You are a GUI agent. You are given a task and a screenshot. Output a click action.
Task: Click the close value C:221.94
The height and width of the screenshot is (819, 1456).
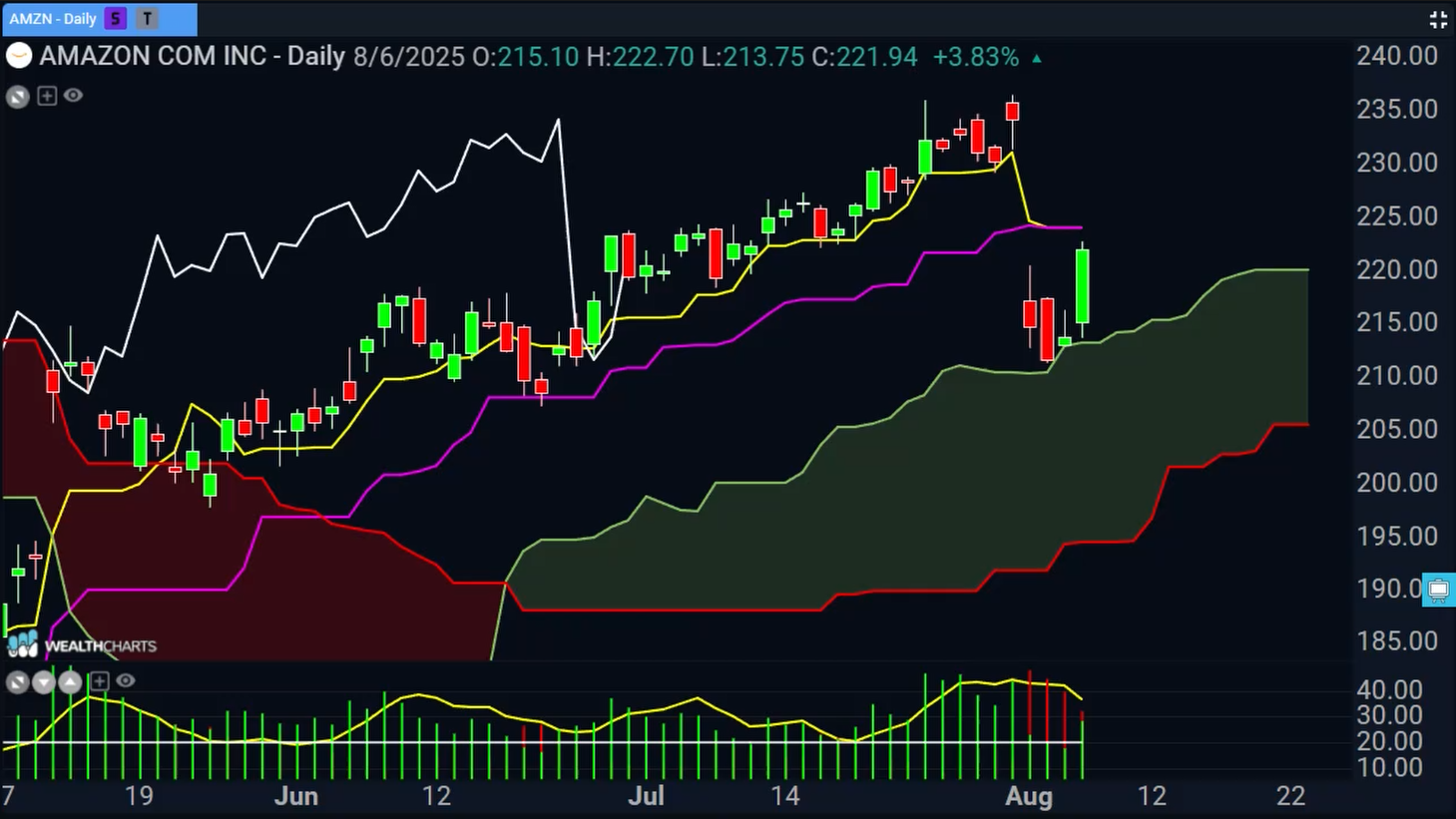pyautogui.click(x=864, y=57)
